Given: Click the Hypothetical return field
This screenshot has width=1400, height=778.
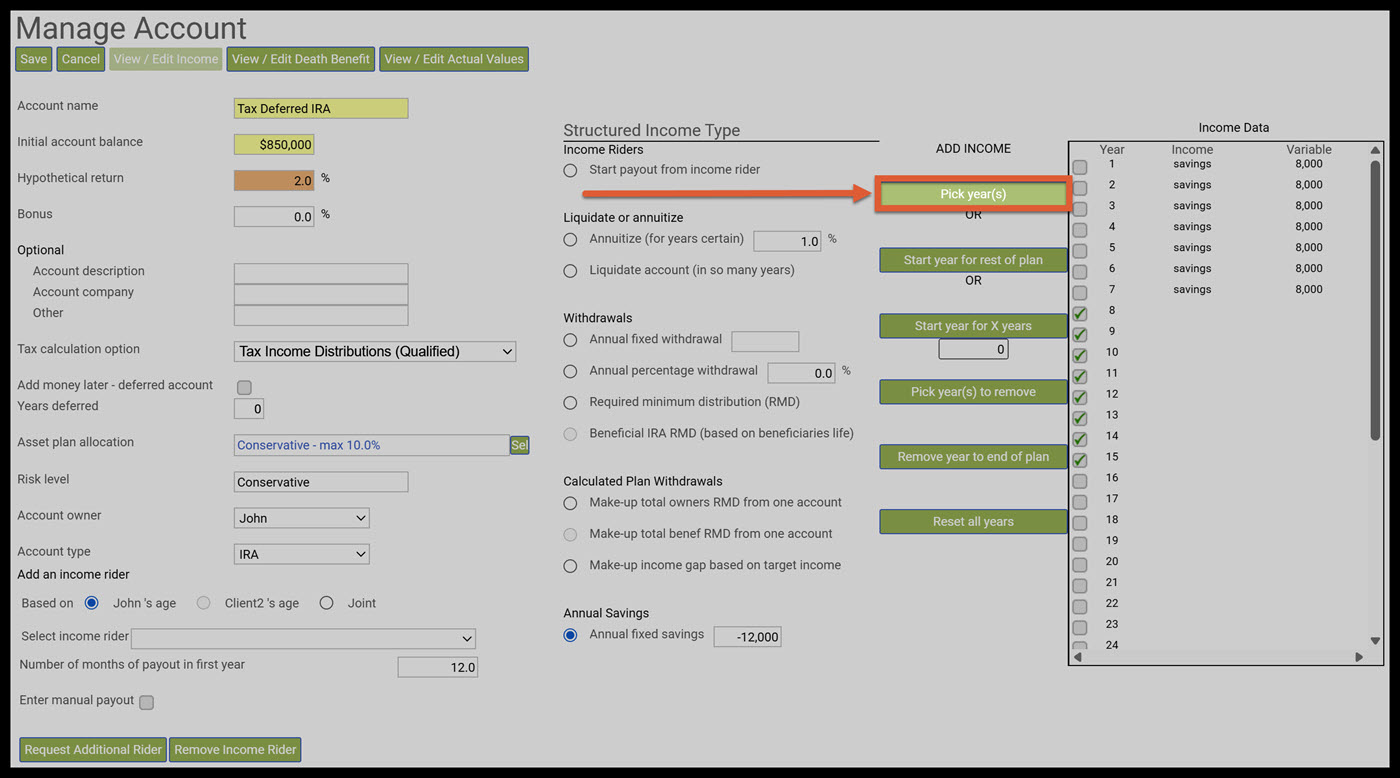Looking at the screenshot, I should pos(274,180).
